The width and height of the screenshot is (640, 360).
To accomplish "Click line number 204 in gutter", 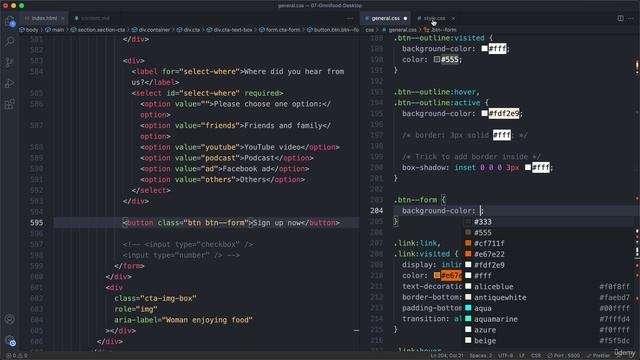I will click(x=376, y=211).
